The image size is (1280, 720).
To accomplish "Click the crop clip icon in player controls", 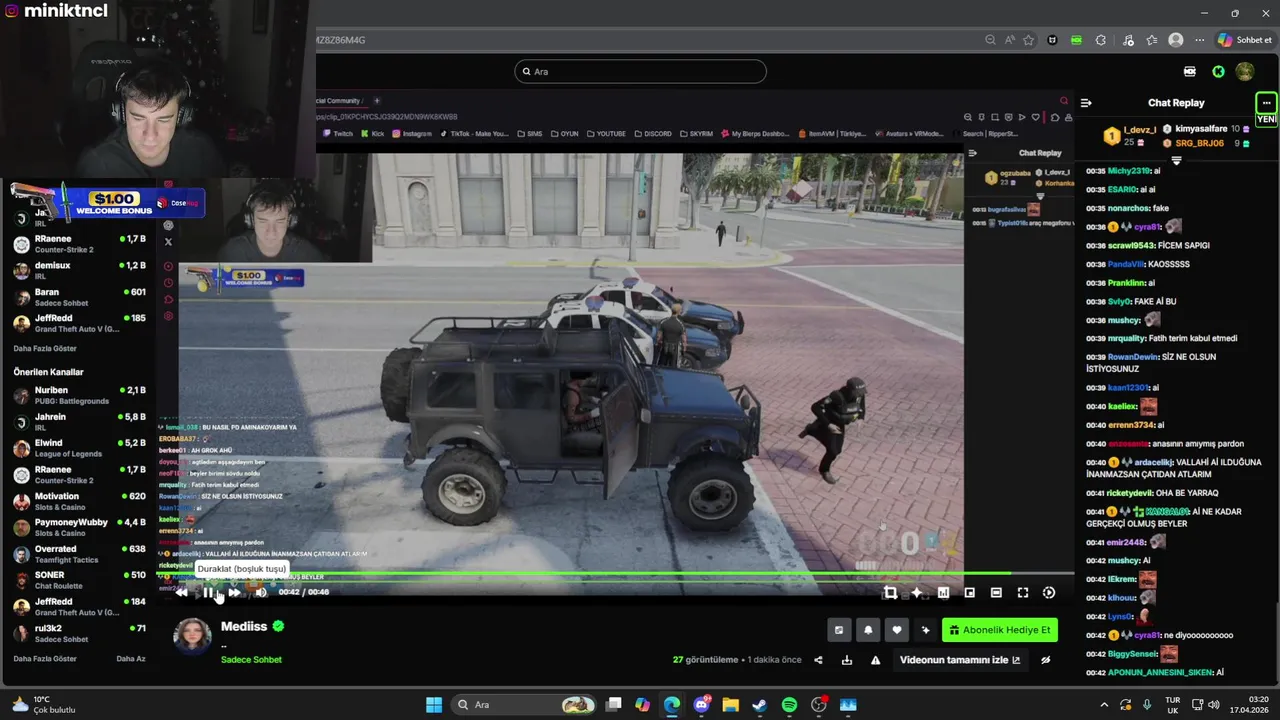I will point(890,593).
